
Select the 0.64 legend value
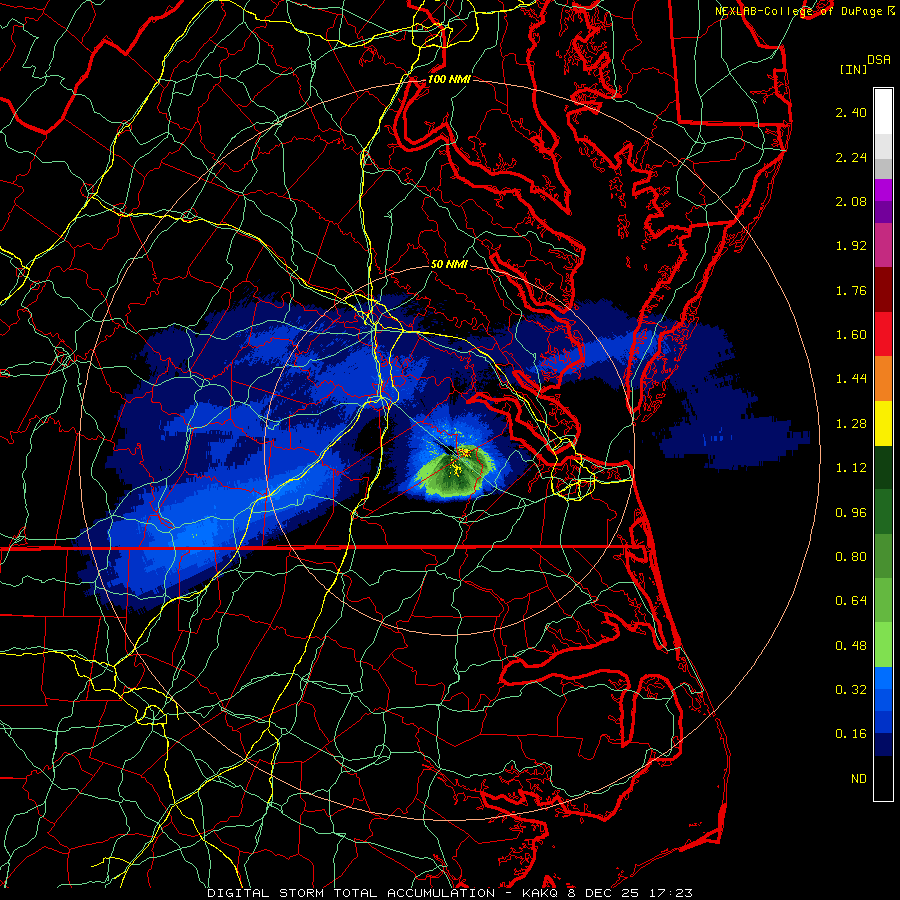point(851,601)
